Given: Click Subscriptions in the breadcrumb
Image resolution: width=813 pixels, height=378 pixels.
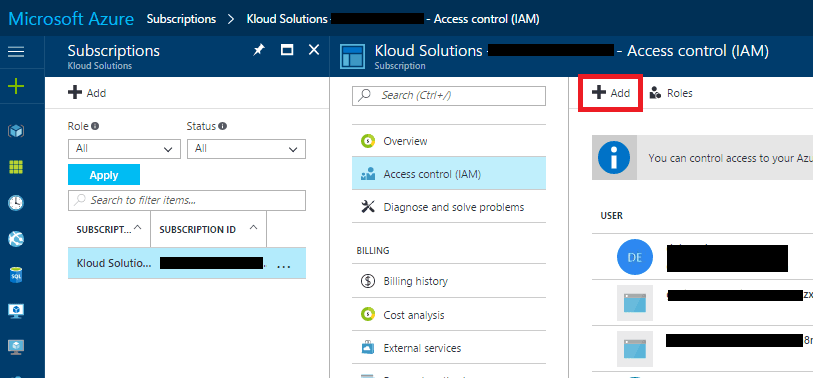Looking at the screenshot, I should 181,19.
